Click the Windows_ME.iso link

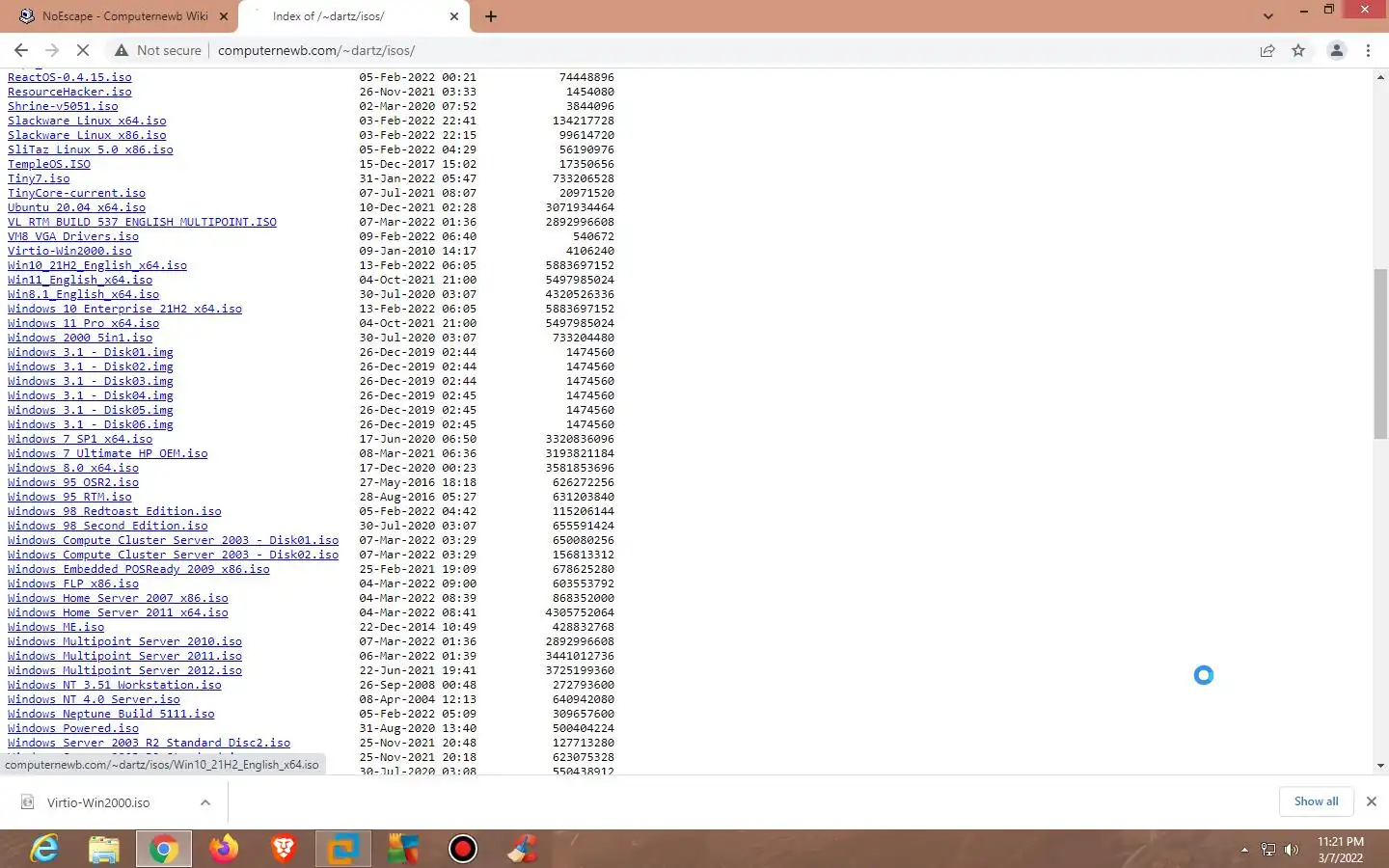click(56, 627)
